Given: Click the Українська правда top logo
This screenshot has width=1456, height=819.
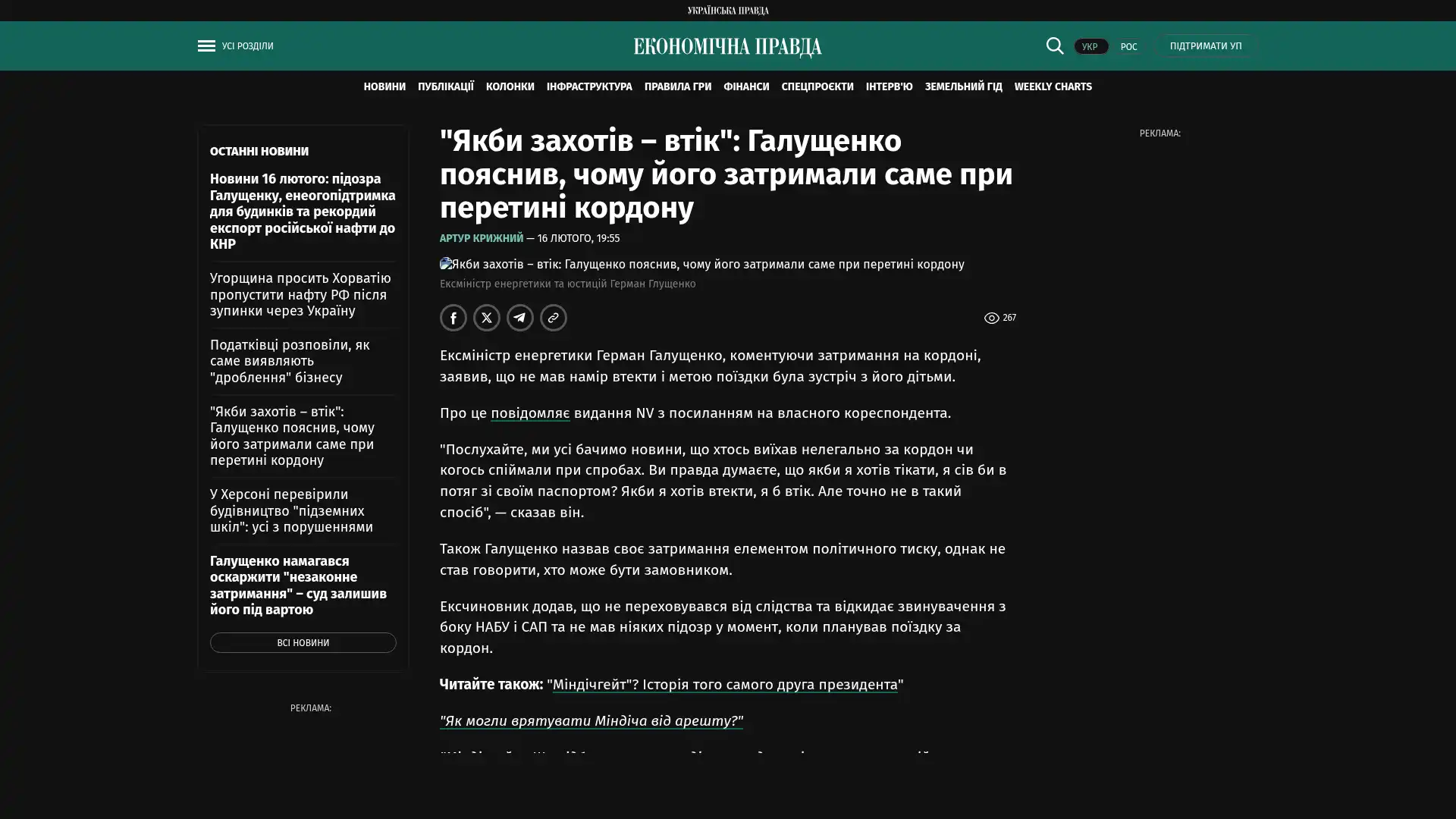Looking at the screenshot, I should (x=727, y=10).
